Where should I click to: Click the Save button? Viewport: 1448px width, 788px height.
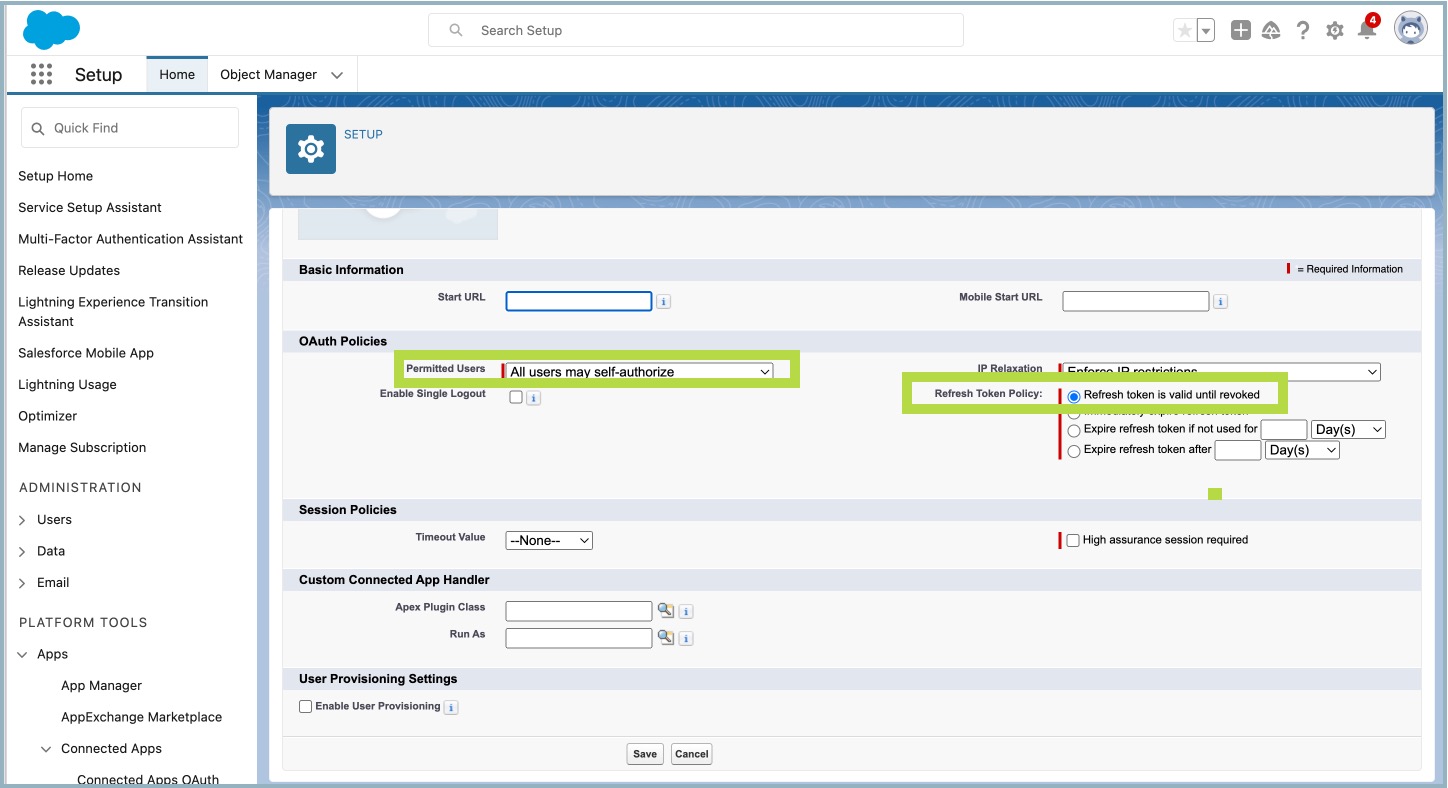pyautogui.click(x=645, y=754)
